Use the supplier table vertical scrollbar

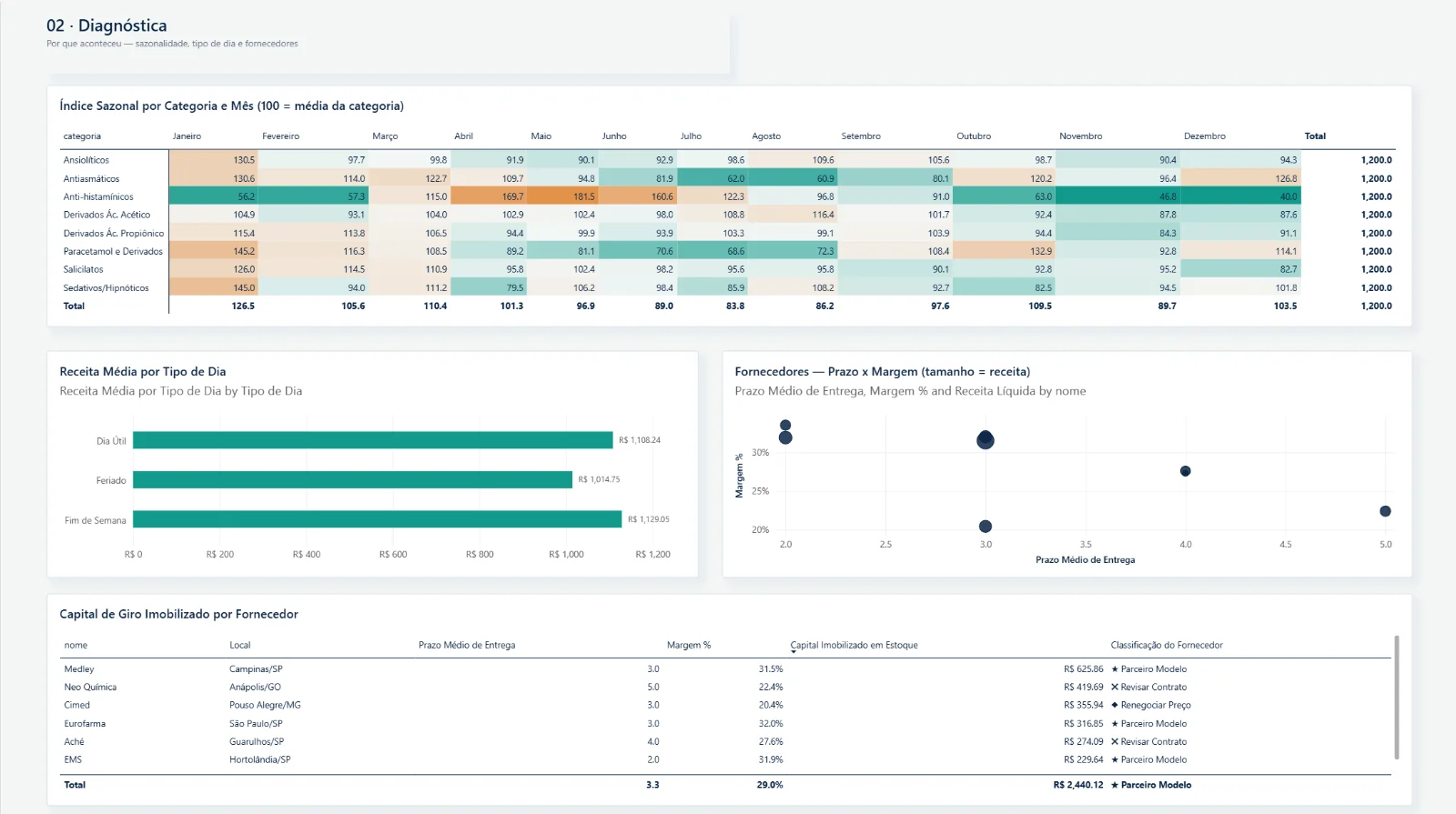pos(1397,697)
